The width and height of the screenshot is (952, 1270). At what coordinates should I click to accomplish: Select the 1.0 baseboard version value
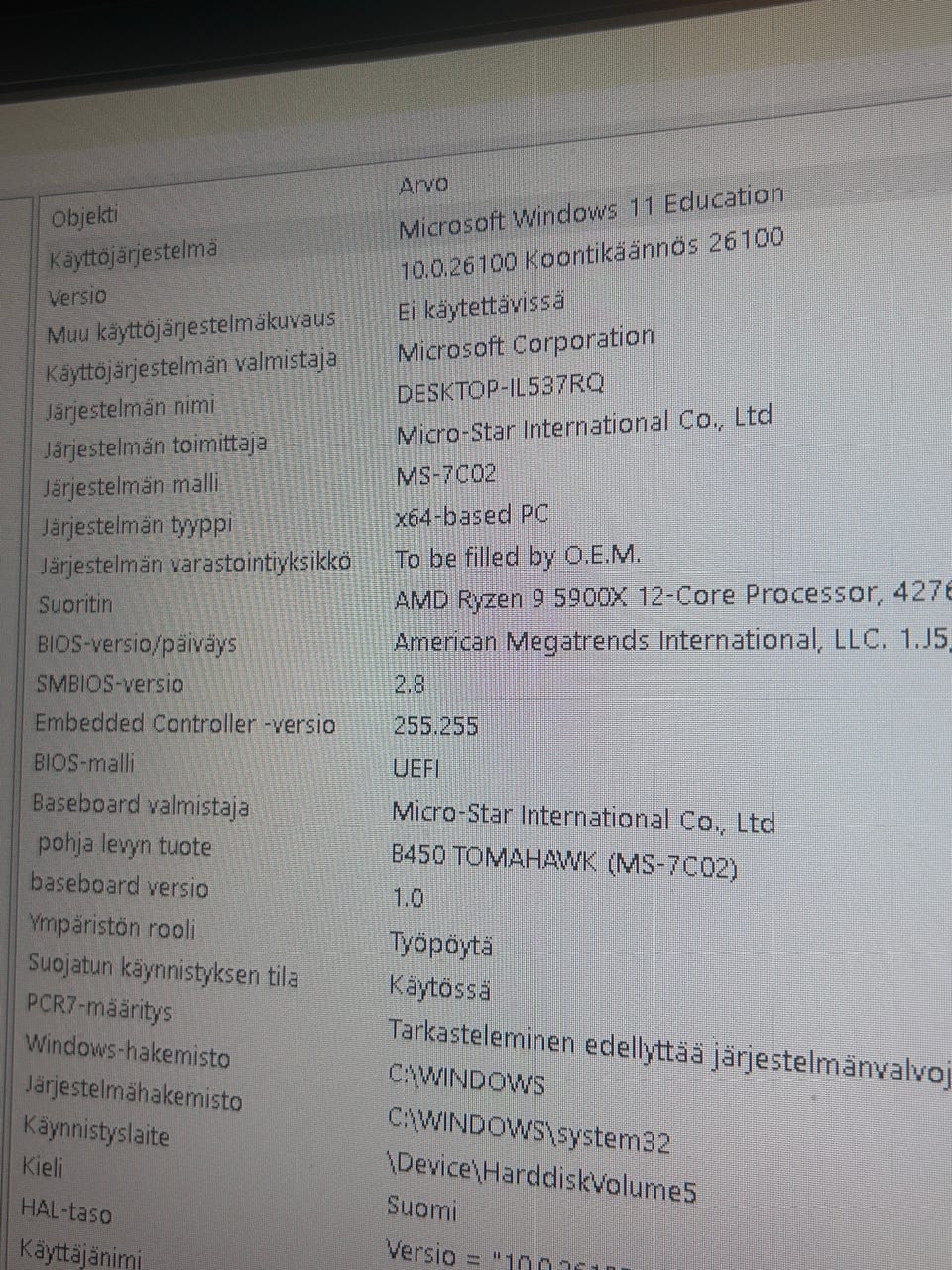click(408, 898)
